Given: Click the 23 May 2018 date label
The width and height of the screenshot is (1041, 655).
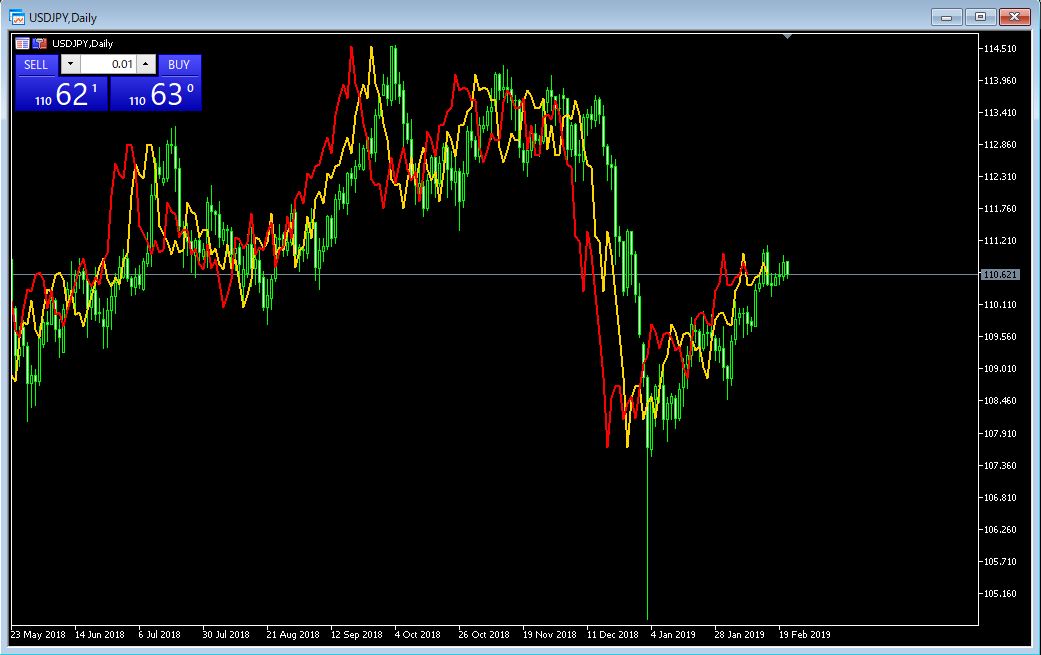Looking at the screenshot, I should click(x=38, y=634).
